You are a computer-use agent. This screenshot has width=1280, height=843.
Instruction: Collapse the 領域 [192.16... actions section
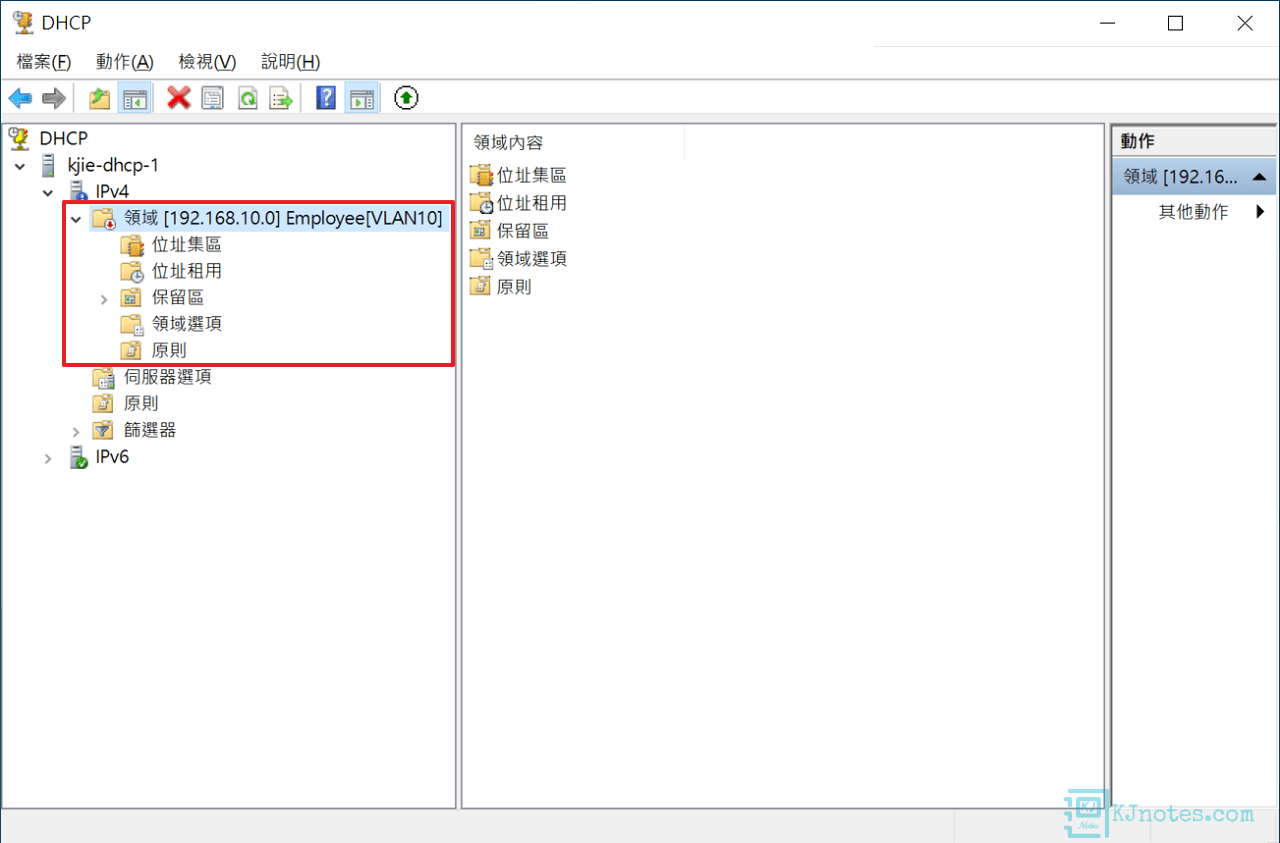(1259, 177)
